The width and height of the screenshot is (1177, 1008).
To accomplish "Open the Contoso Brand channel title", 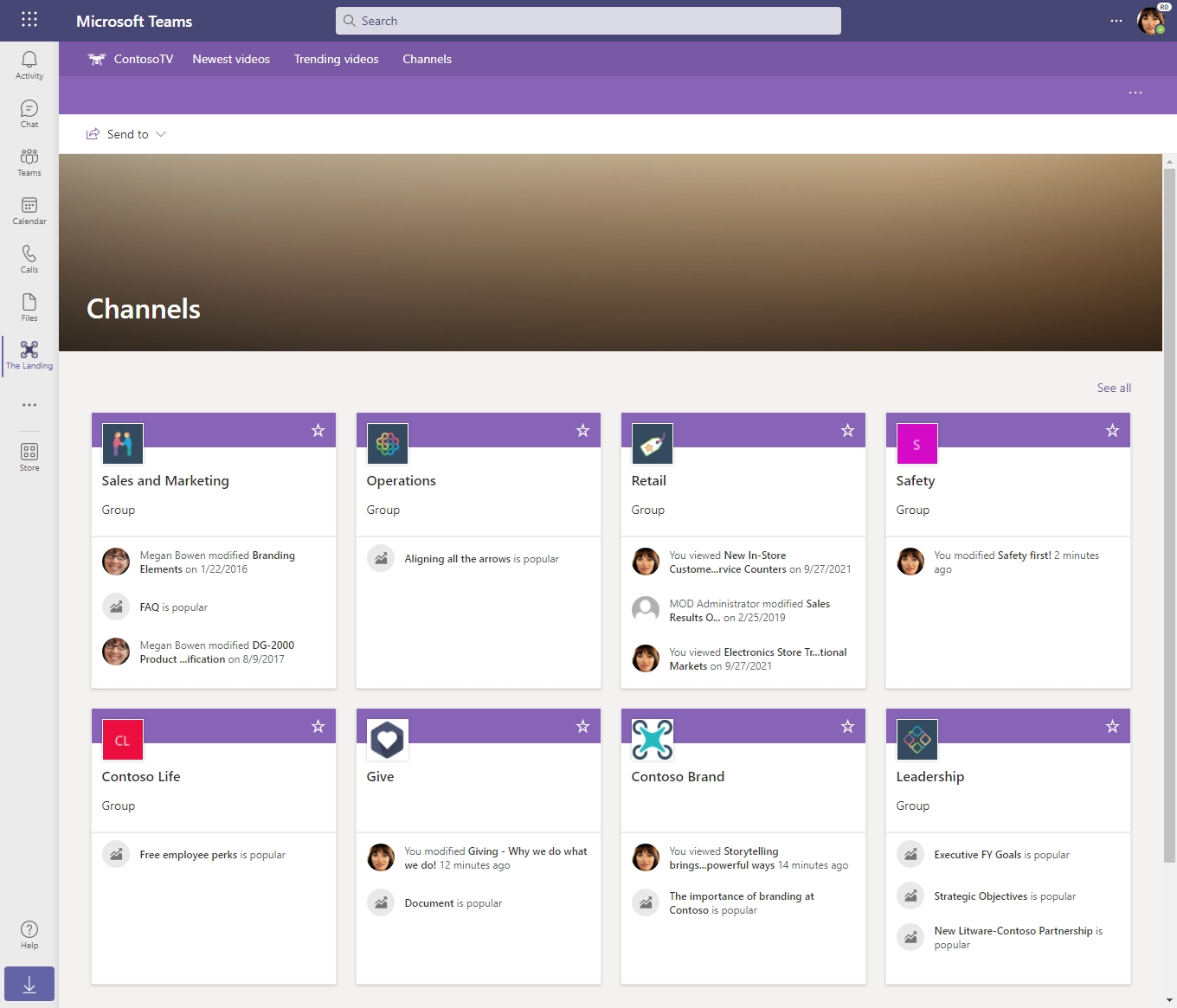I will [679, 777].
